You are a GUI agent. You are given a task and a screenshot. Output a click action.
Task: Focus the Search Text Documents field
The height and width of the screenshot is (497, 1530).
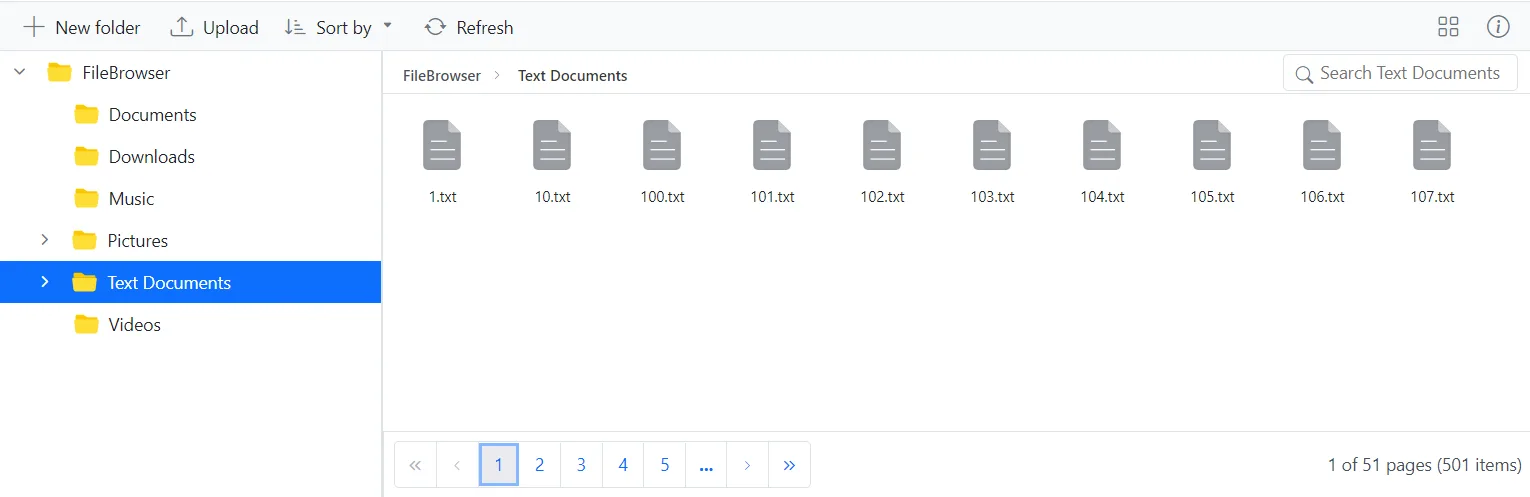pyautogui.click(x=1400, y=73)
